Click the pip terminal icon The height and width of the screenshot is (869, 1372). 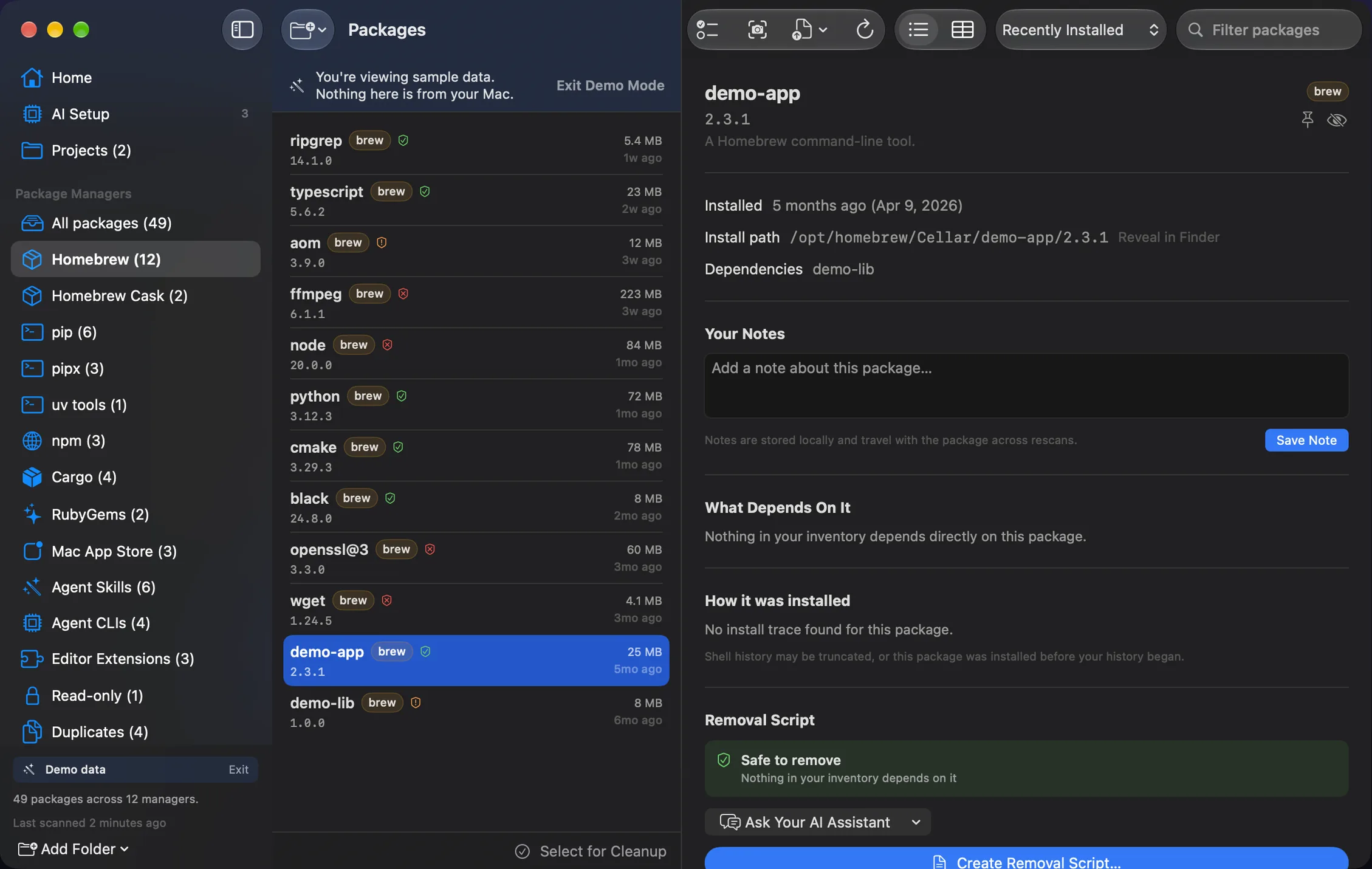click(x=32, y=332)
